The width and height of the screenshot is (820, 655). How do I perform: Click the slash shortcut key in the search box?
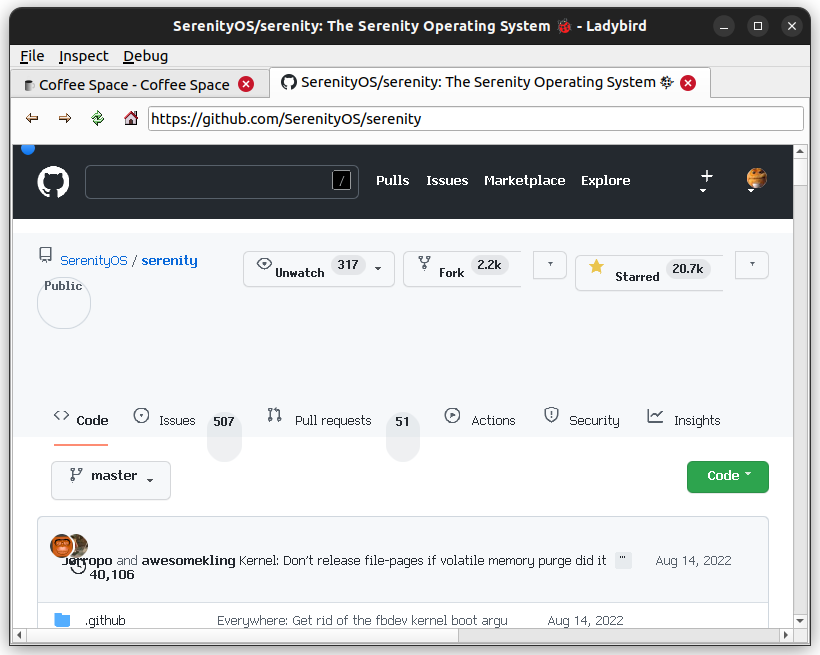tap(341, 180)
